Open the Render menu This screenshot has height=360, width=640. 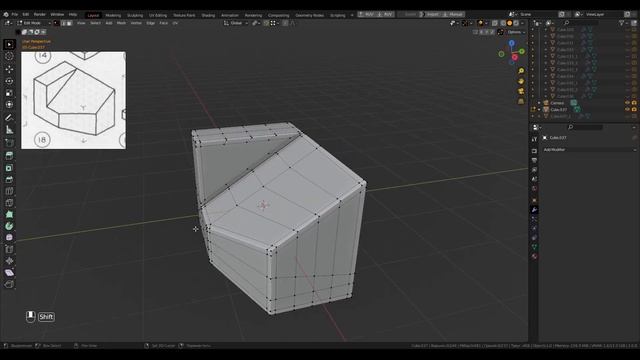(40, 14)
